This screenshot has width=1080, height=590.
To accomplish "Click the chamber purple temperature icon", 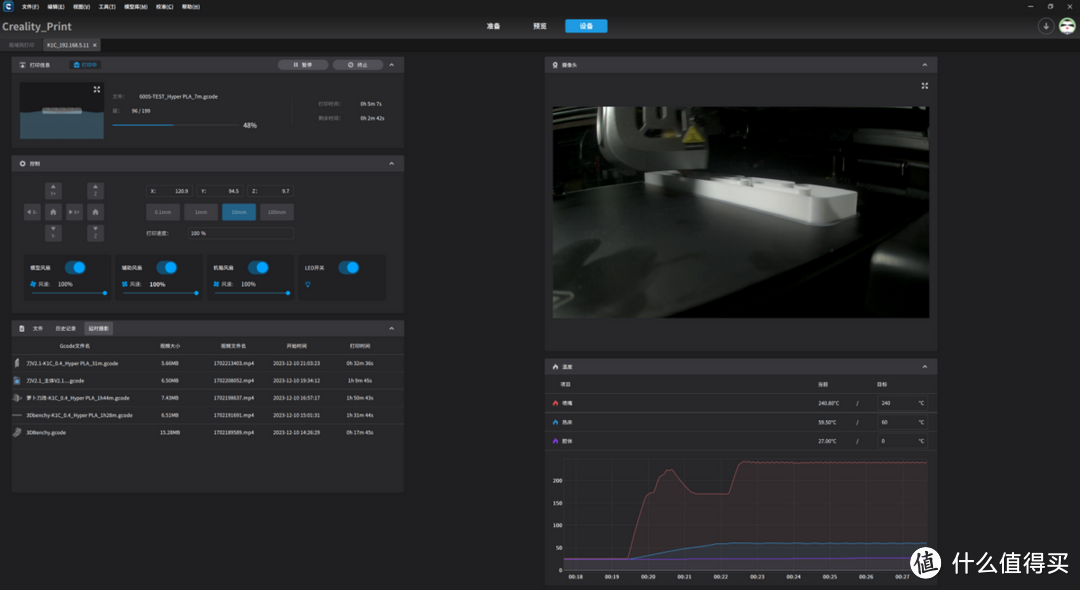I will (x=555, y=441).
